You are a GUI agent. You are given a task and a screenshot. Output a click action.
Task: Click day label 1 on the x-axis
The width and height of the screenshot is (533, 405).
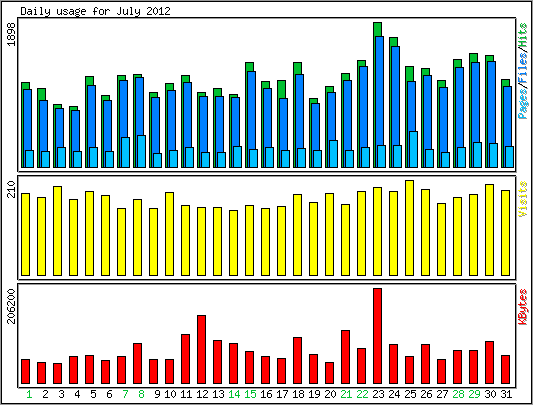click(x=29, y=394)
